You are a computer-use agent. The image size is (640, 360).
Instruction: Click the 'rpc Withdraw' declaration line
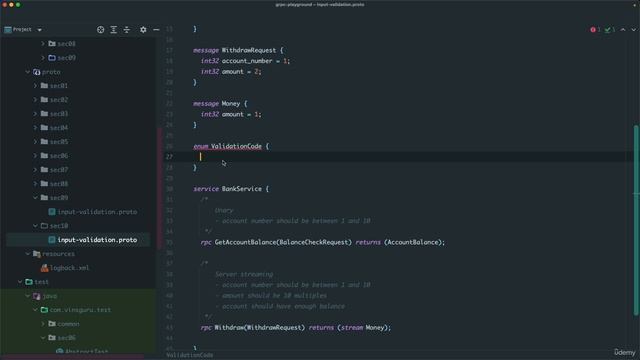click(x=296, y=327)
